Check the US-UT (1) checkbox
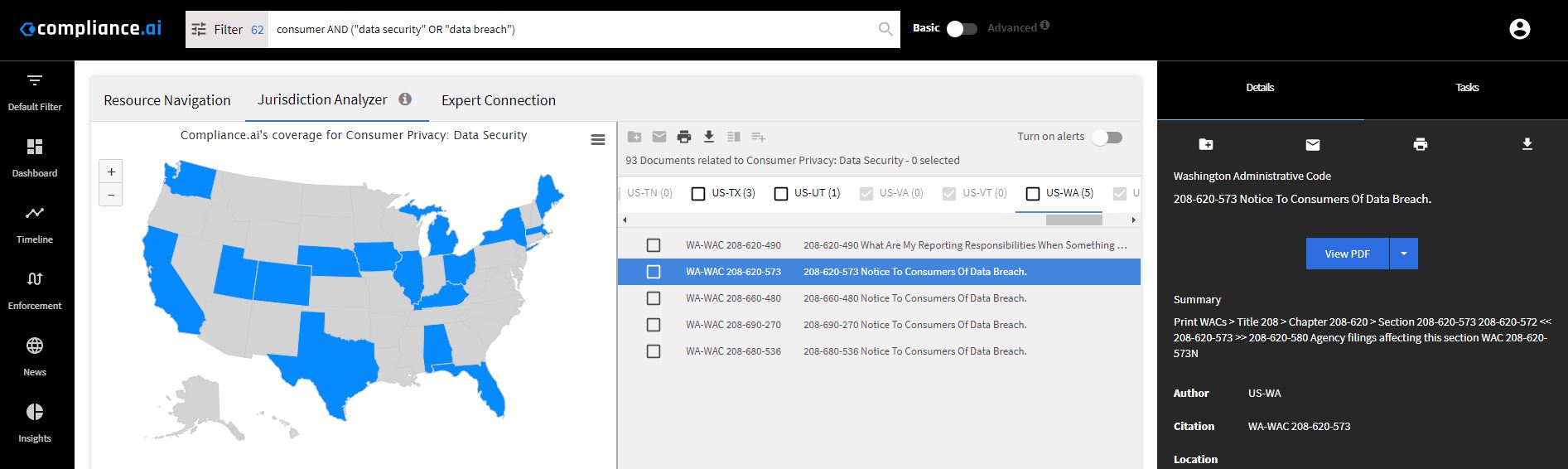Screen dimensions: 1568x469 (781, 194)
